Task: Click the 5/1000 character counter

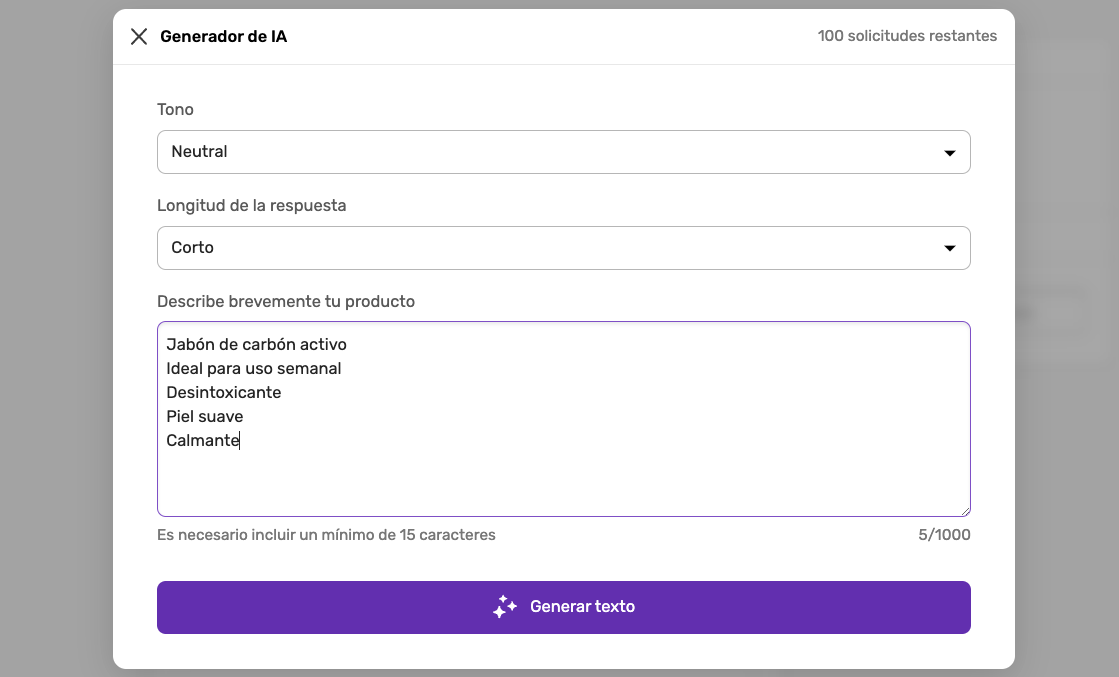Action: coord(944,535)
